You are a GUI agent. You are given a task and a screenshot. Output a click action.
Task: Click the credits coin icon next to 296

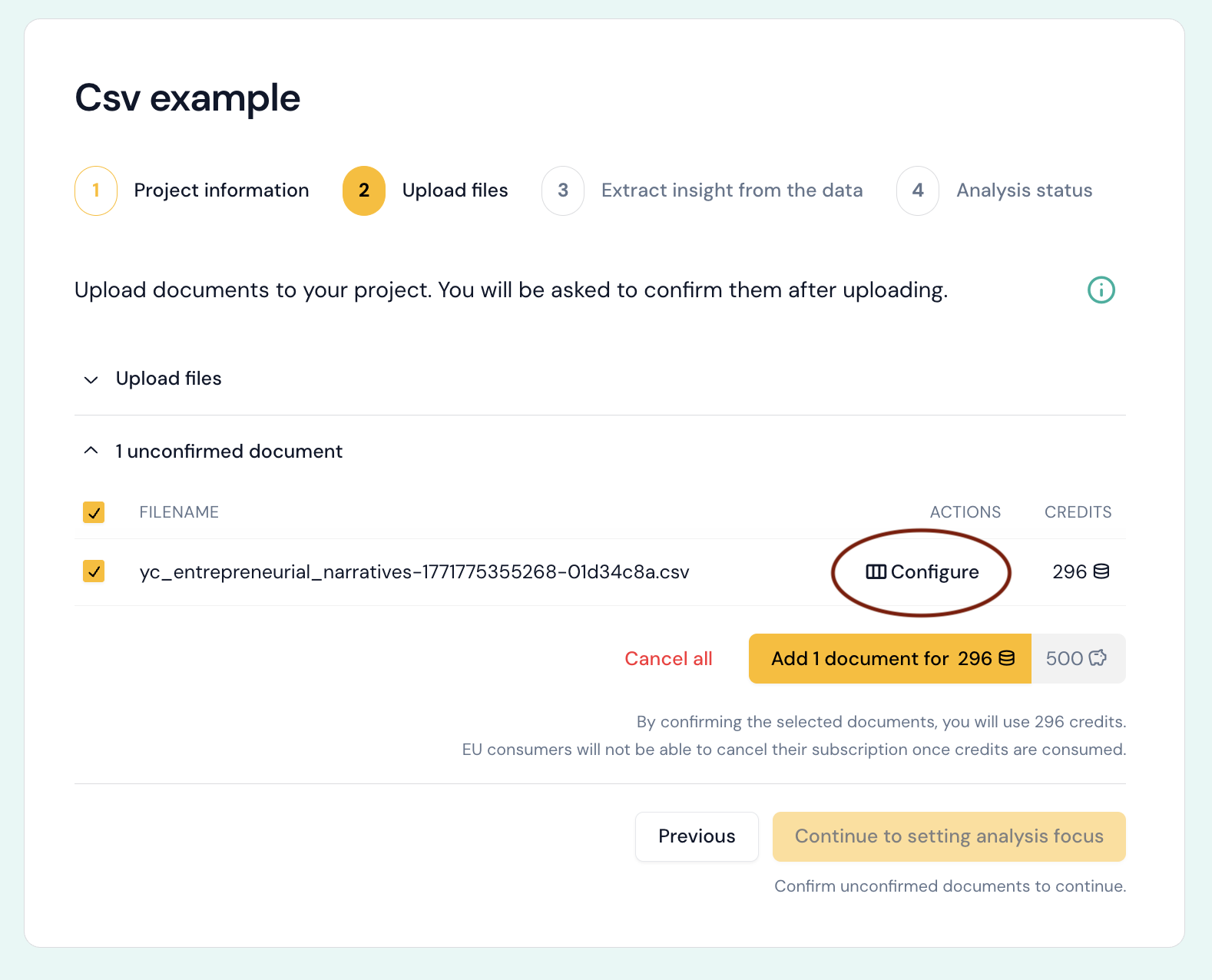[x=1101, y=571]
